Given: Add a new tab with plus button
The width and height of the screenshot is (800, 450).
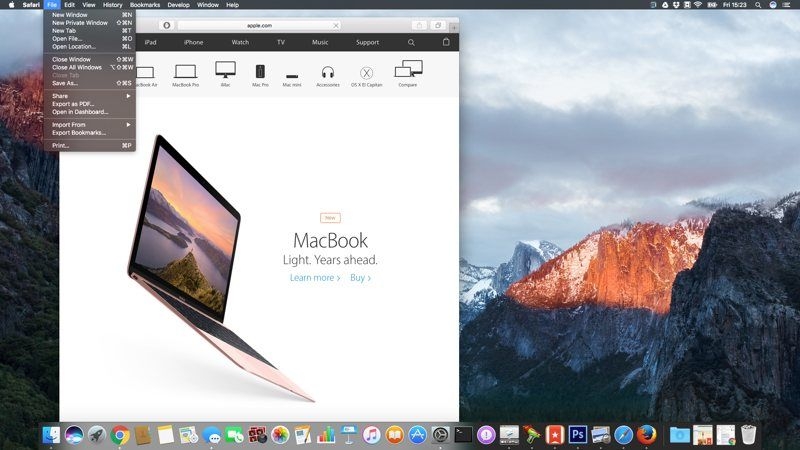Looking at the screenshot, I should pos(454,28).
